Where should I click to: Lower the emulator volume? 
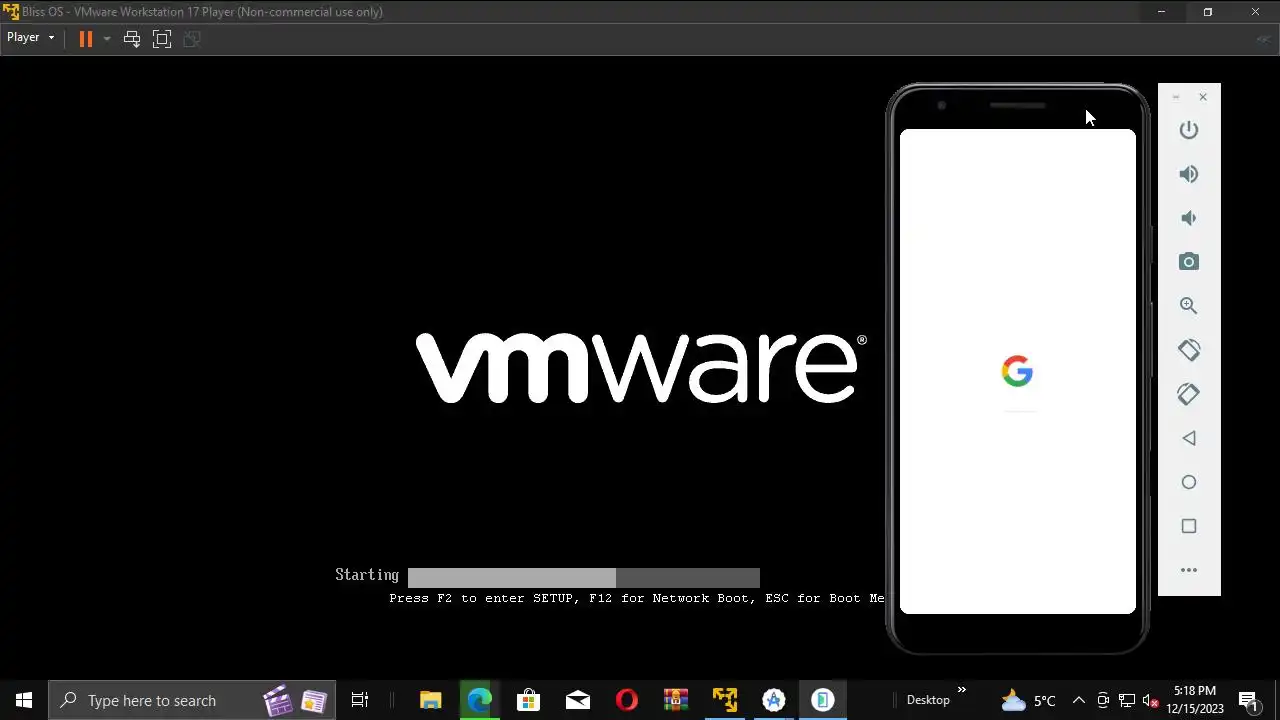pos(1188,218)
